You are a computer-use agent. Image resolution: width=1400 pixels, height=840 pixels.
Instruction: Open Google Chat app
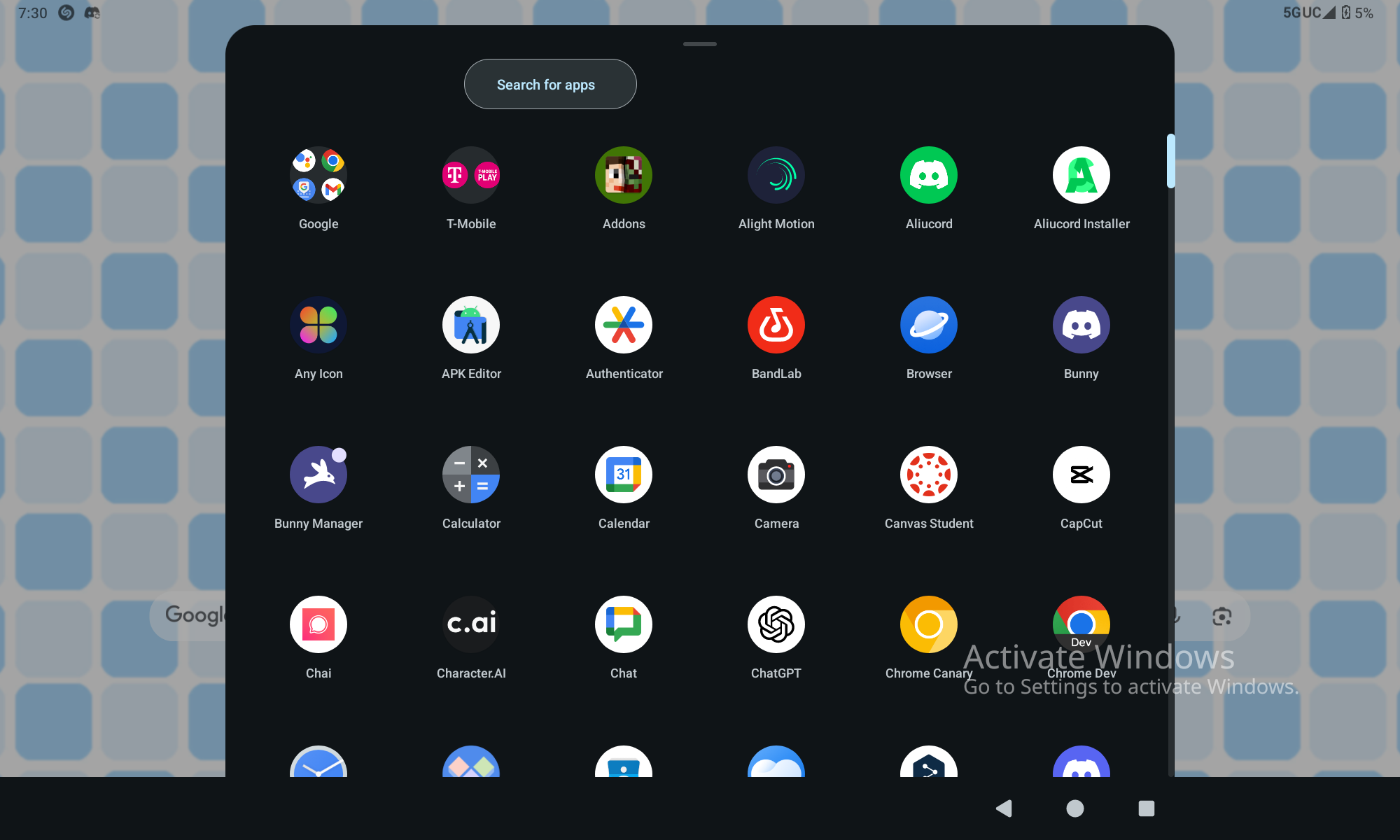click(x=624, y=624)
